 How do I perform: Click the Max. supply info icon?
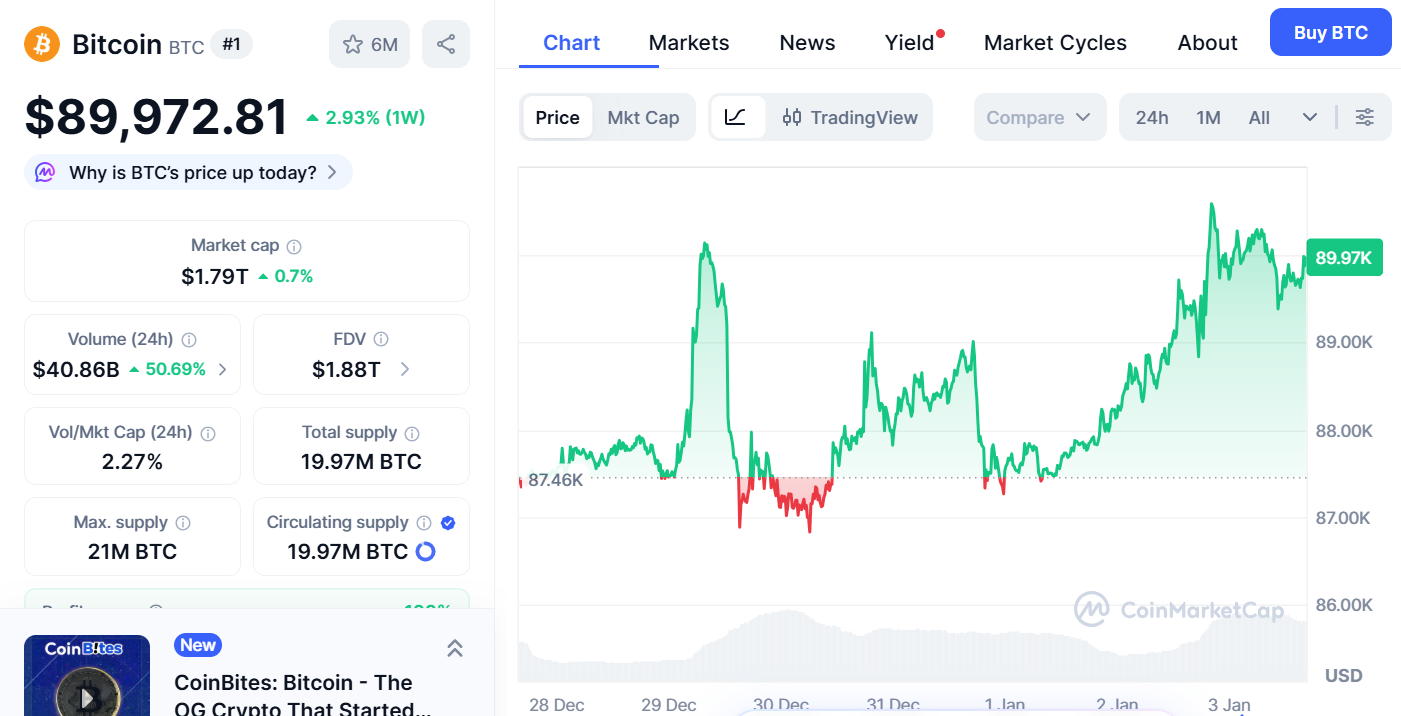click(x=183, y=523)
